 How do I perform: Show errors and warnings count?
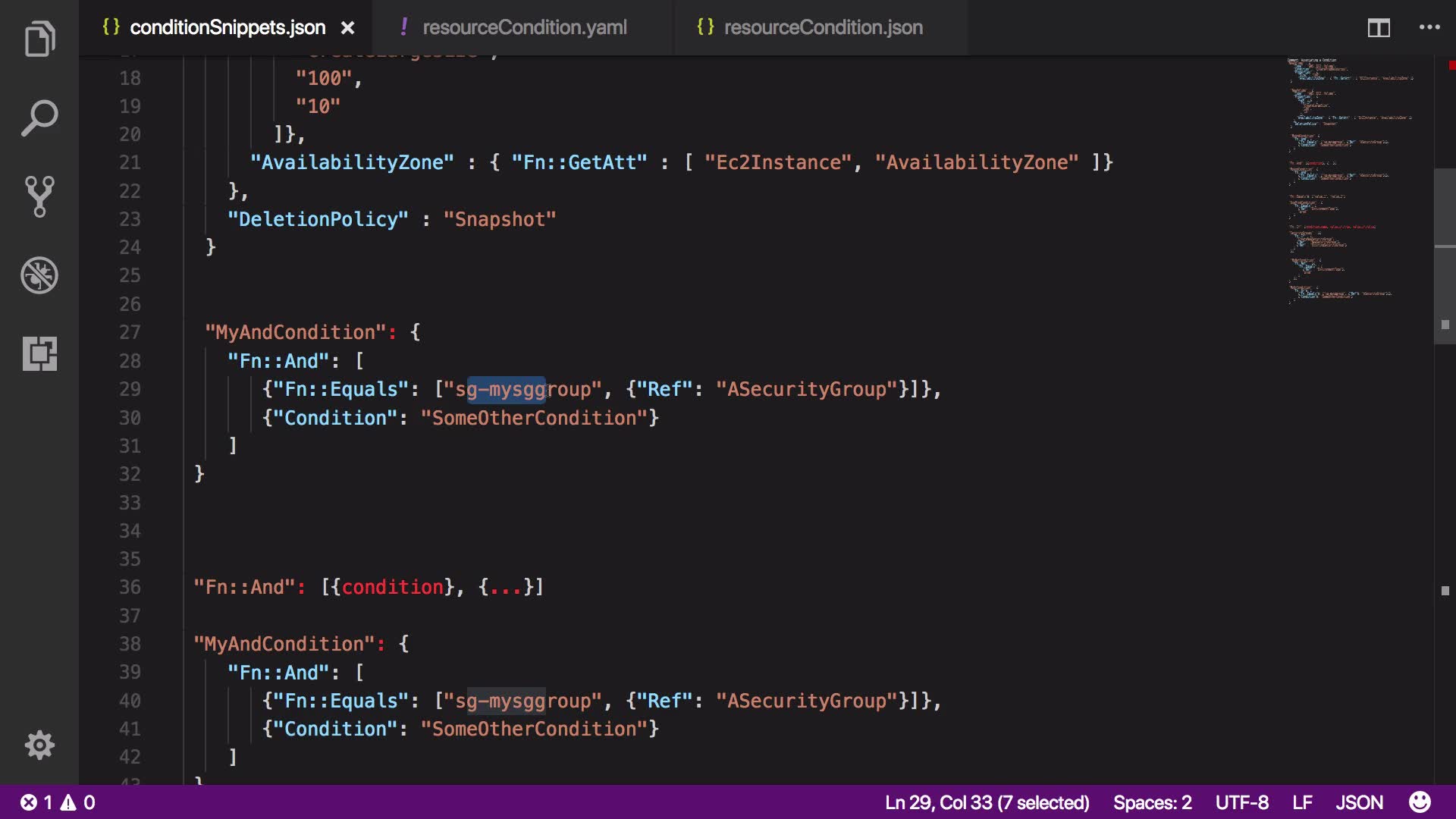point(58,802)
